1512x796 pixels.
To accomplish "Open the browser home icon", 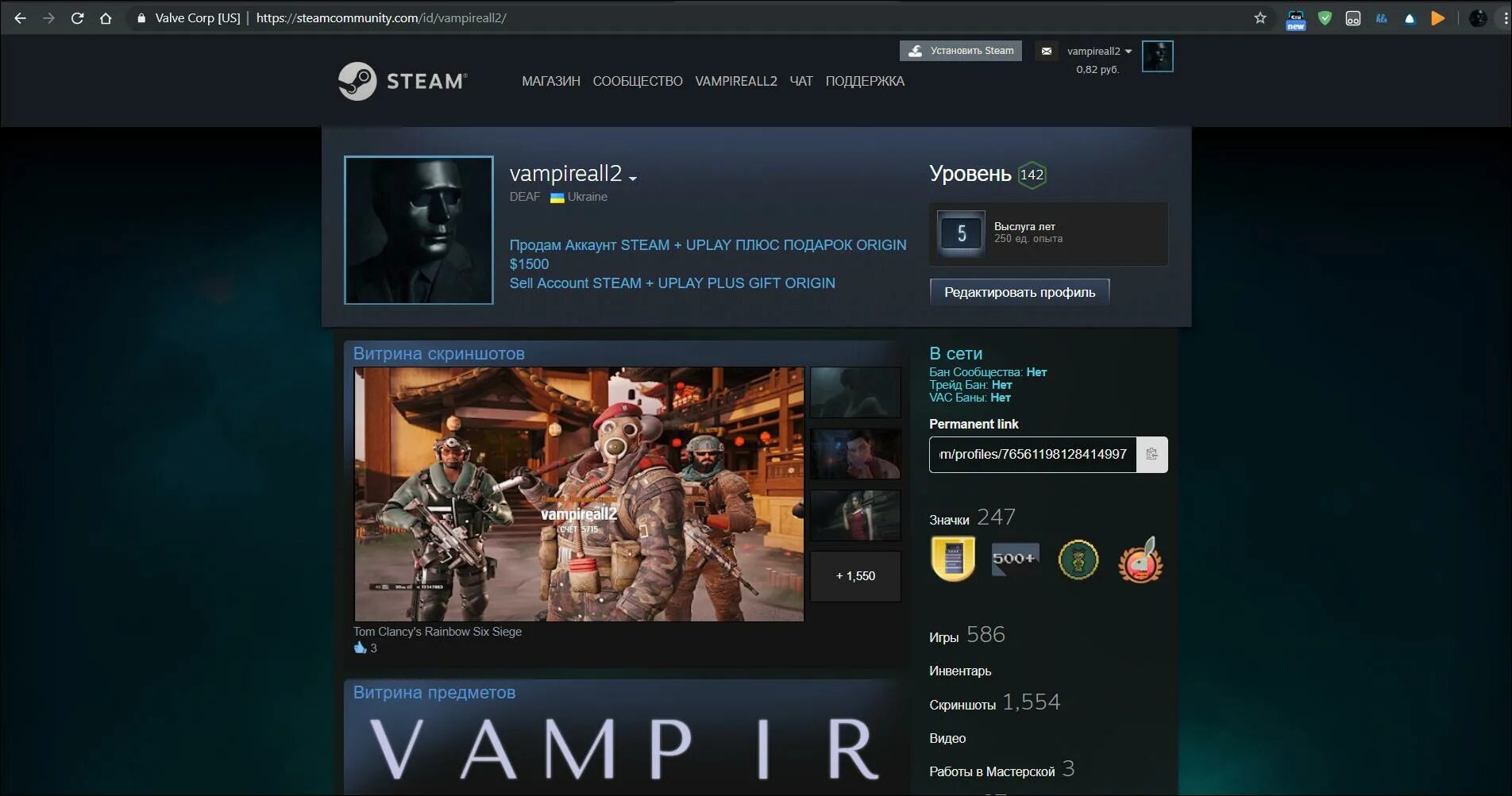I will 106,17.
